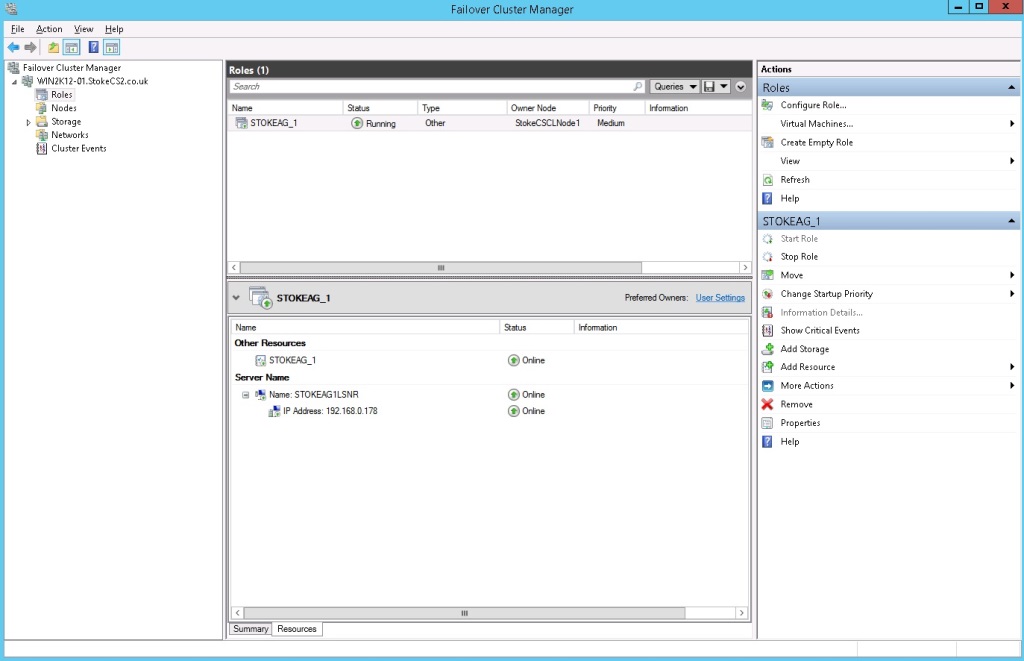1024x661 pixels.
Task: Select Nodes in the cluster tree
Action: pyautogui.click(x=63, y=108)
